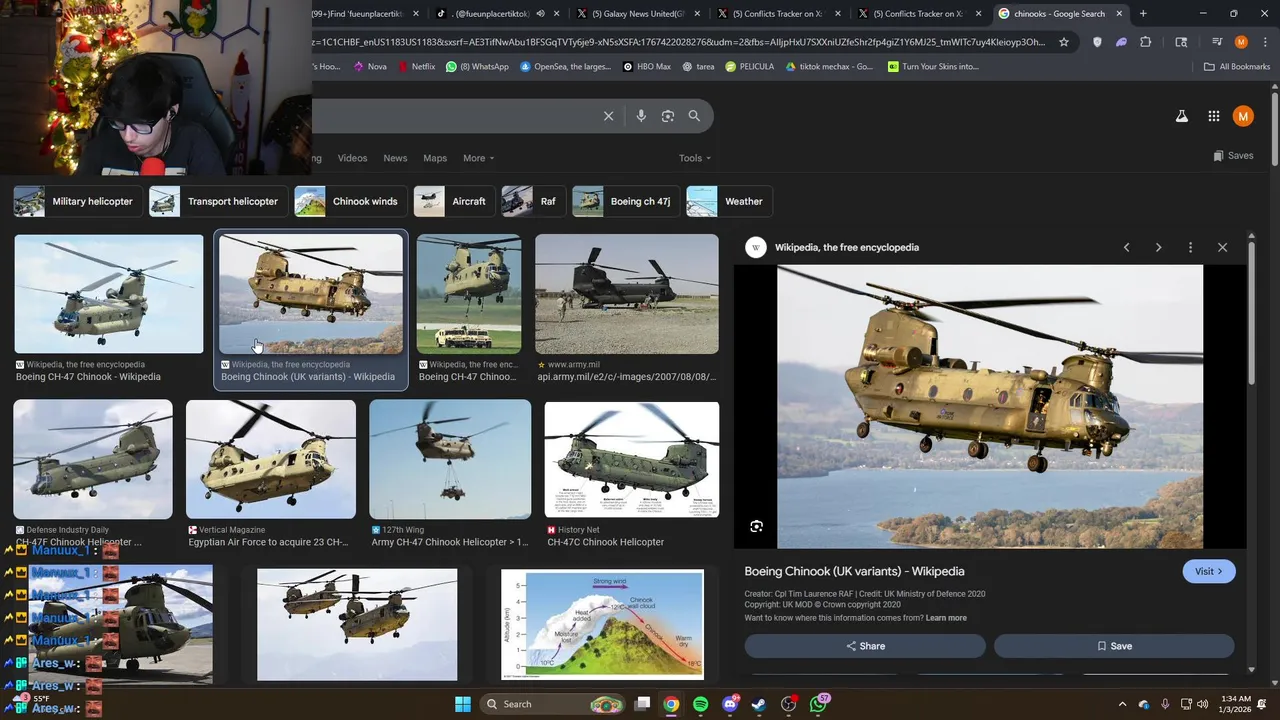This screenshot has height=720, width=1280.
Task: Open a new browser tab
Action: [1143, 14]
